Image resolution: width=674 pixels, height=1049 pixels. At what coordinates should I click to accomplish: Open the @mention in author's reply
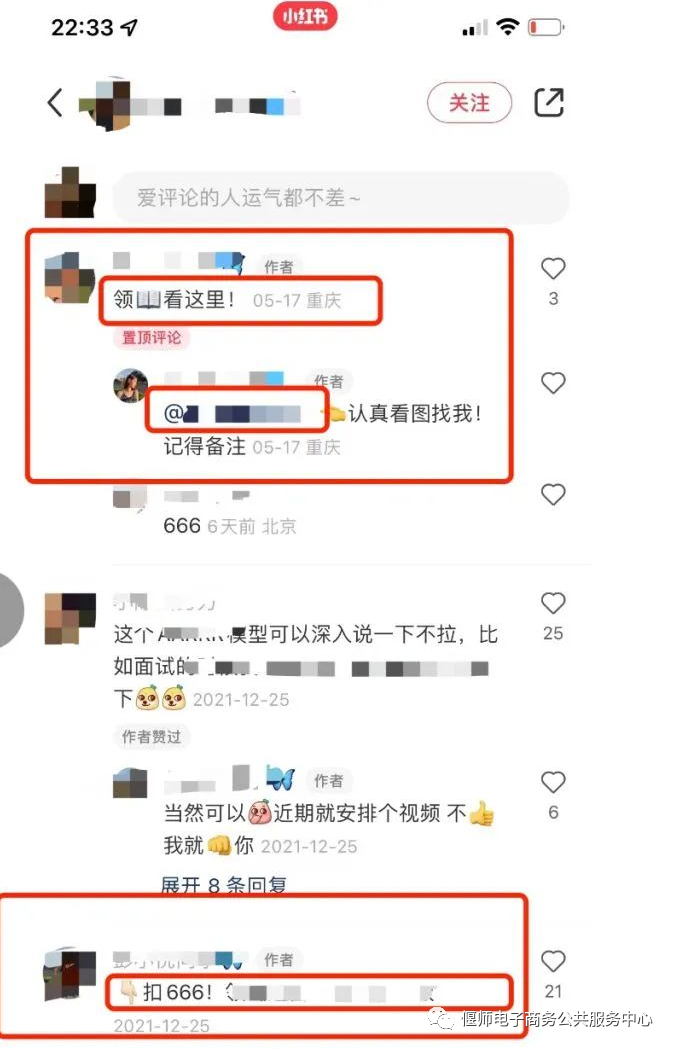(232, 413)
